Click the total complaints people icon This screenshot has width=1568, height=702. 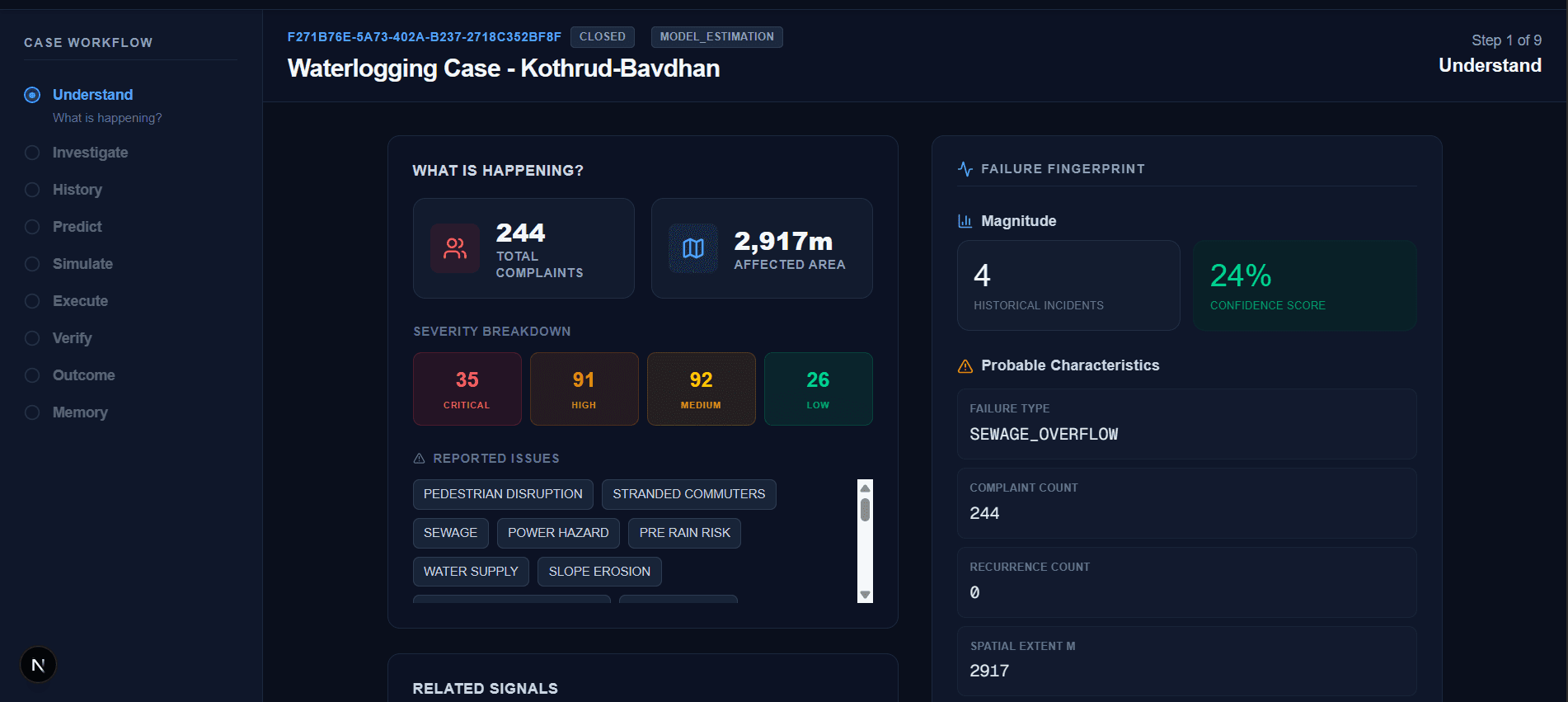point(455,248)
